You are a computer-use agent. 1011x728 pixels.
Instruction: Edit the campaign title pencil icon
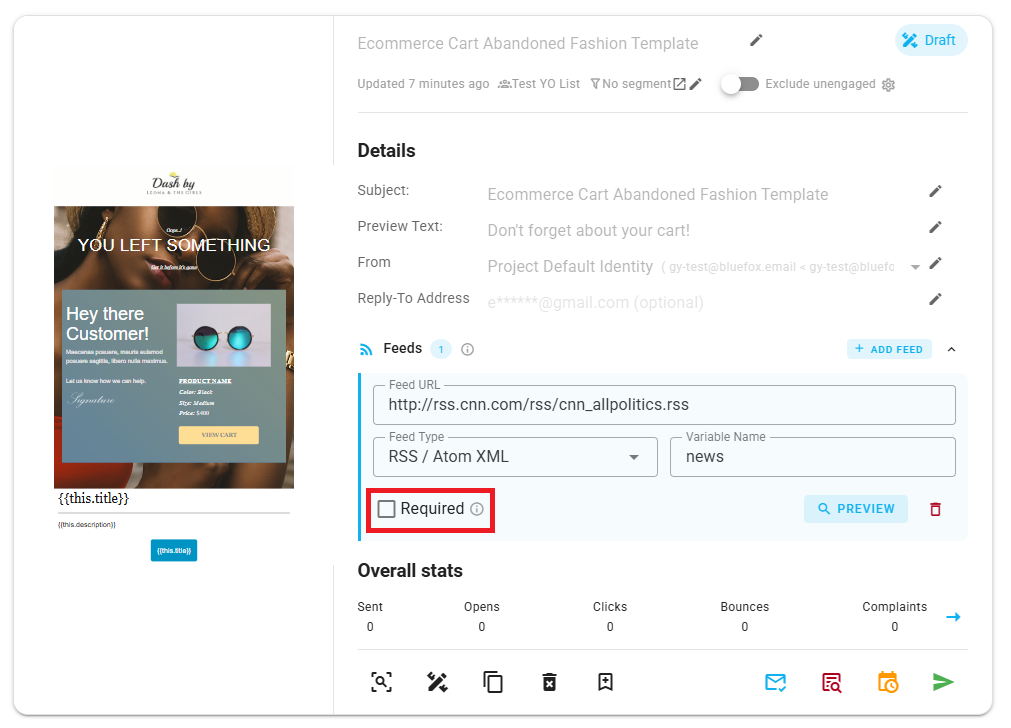click(x=756, y=41)
